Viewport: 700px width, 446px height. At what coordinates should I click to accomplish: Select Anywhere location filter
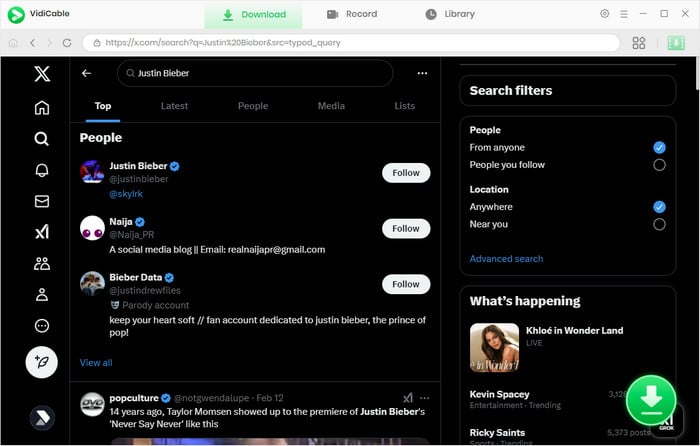(659, 207)
